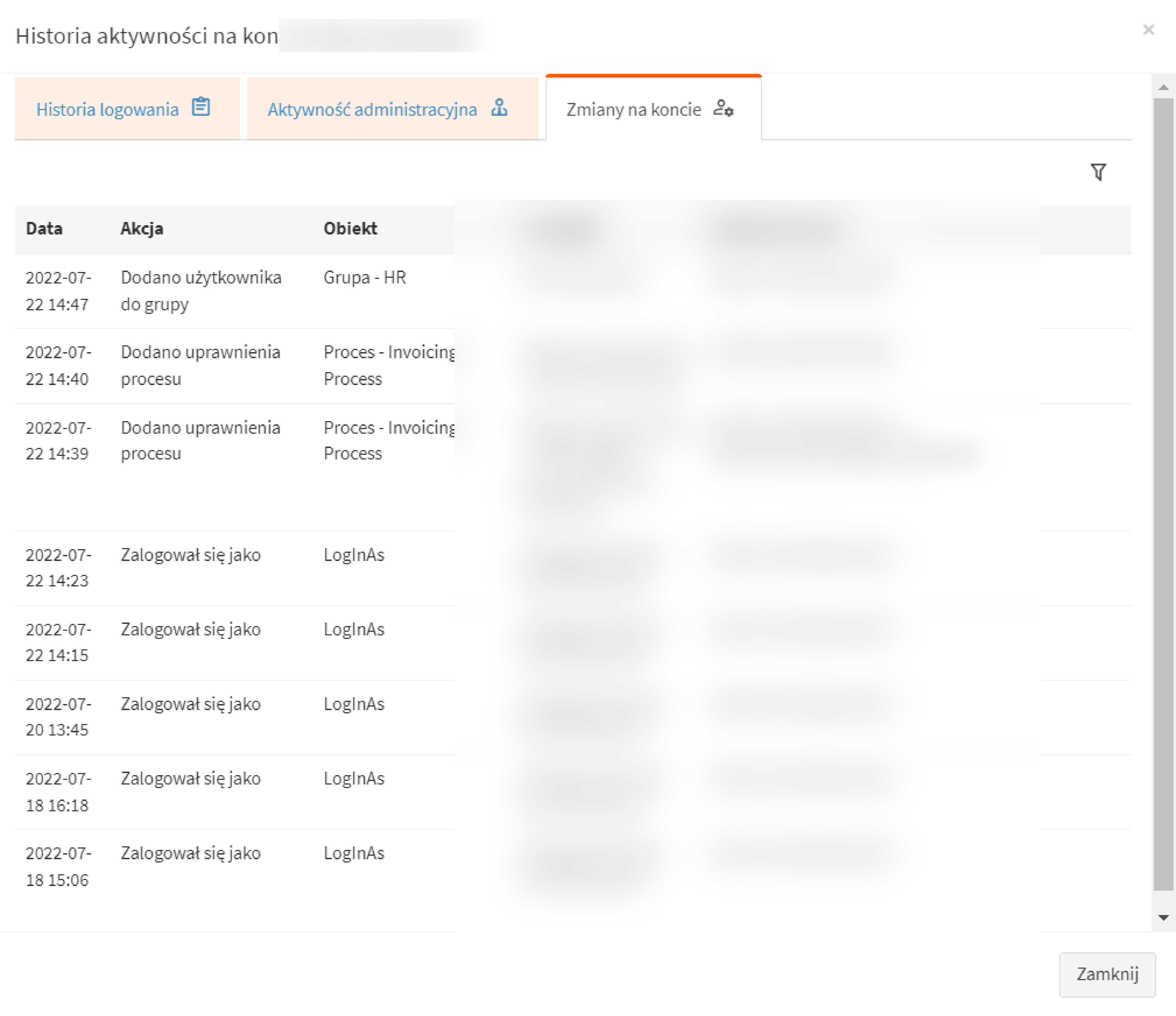
Task: Select the date 2022-07-18 15:06
Action: pyautogui.click(x=59, y=866)
